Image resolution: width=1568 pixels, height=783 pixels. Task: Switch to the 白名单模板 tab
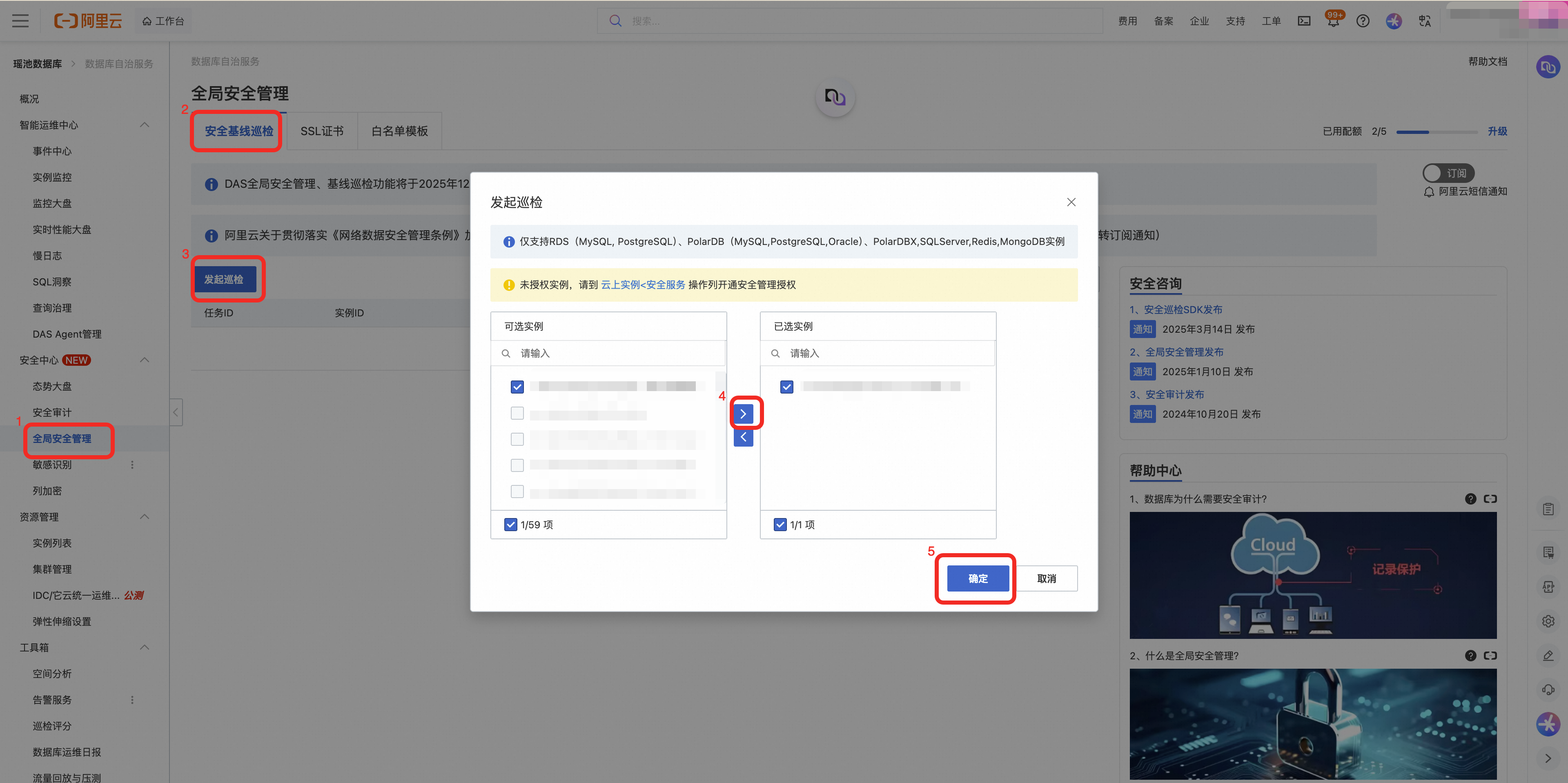[399, 131]
